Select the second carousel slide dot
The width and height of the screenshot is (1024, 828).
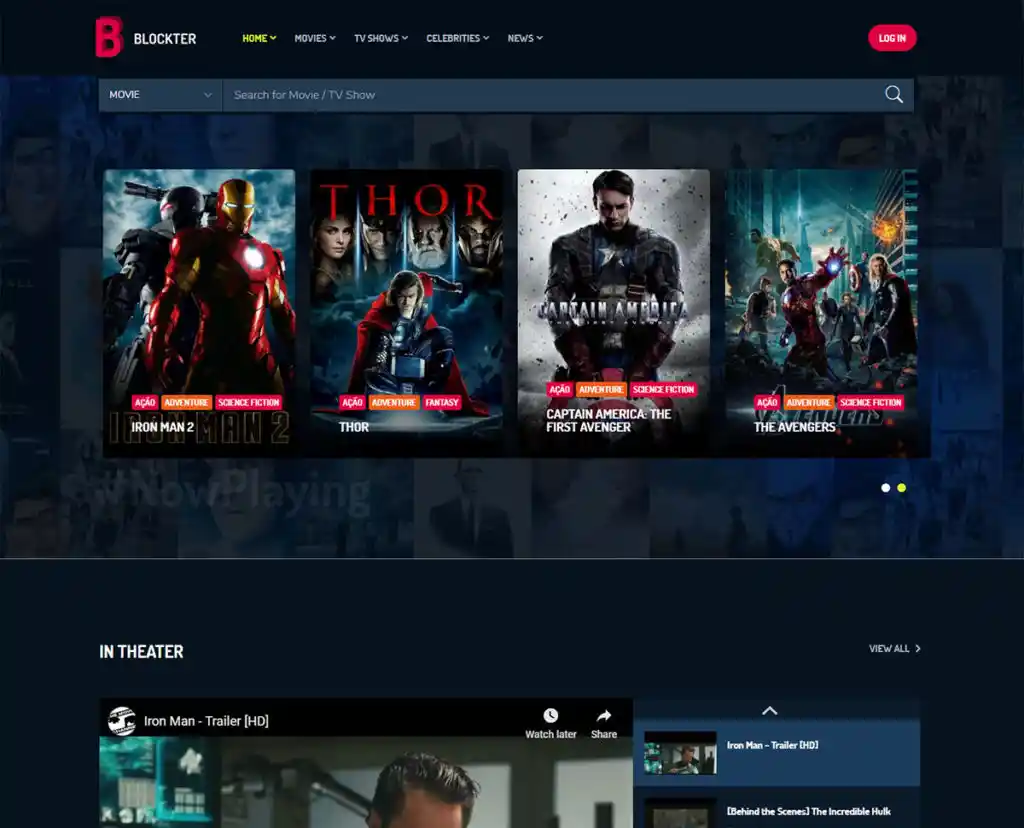click(901, 488)
